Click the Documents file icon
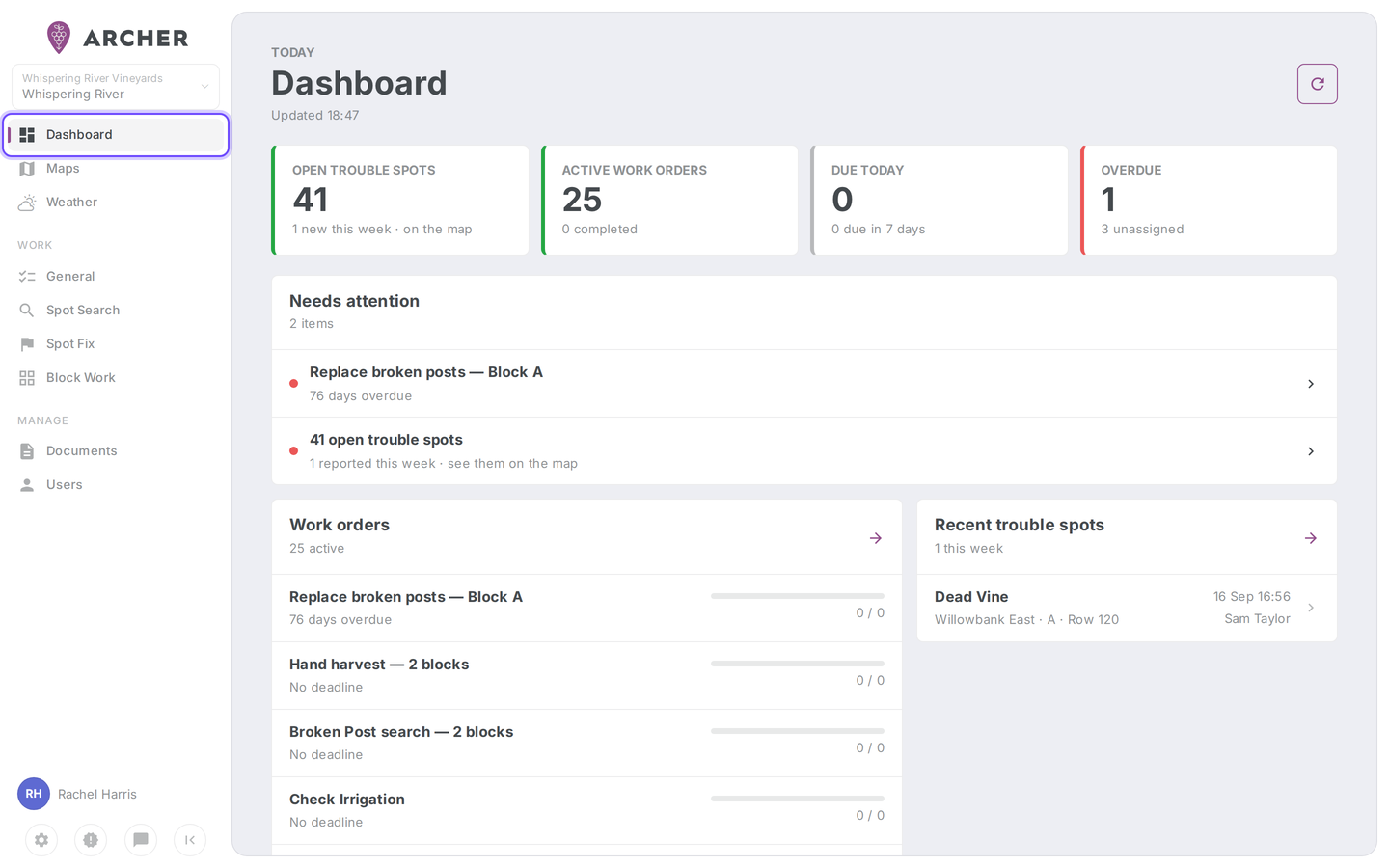Image resolution: width=1389 pixels, height=868 pixels. tap(27, 451)
